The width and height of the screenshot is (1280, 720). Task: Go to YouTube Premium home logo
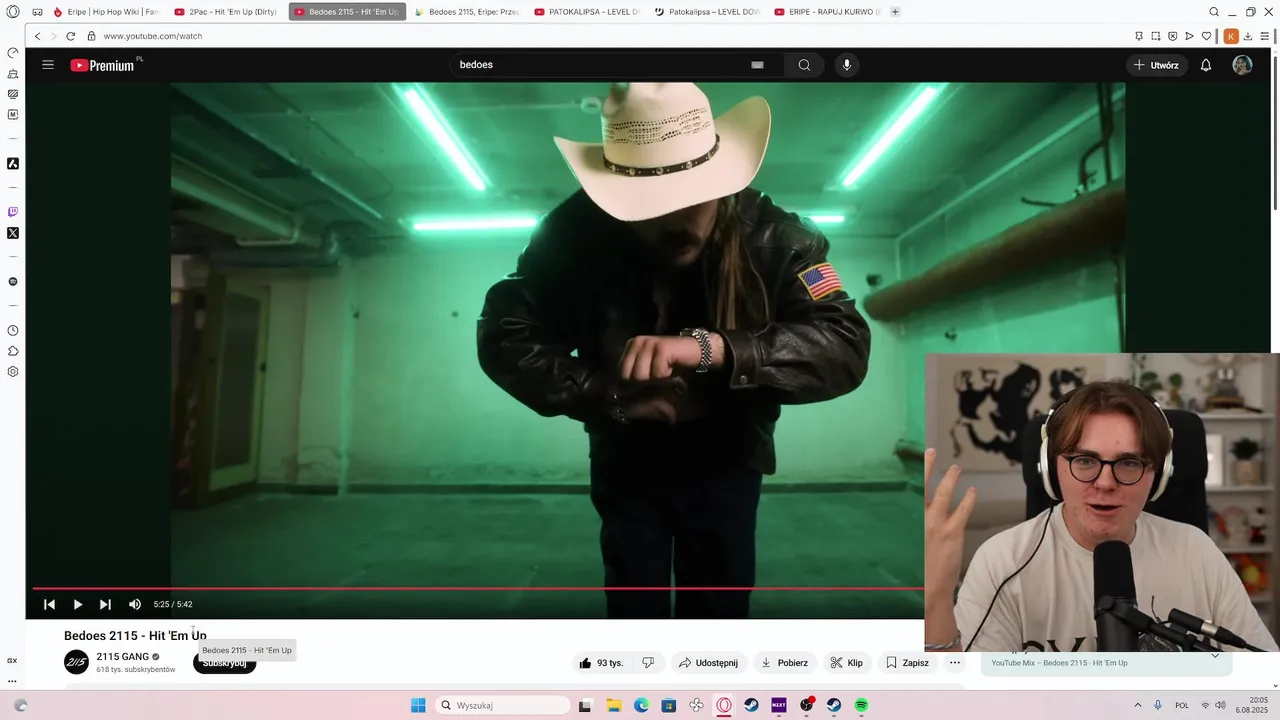pos(103,65)
